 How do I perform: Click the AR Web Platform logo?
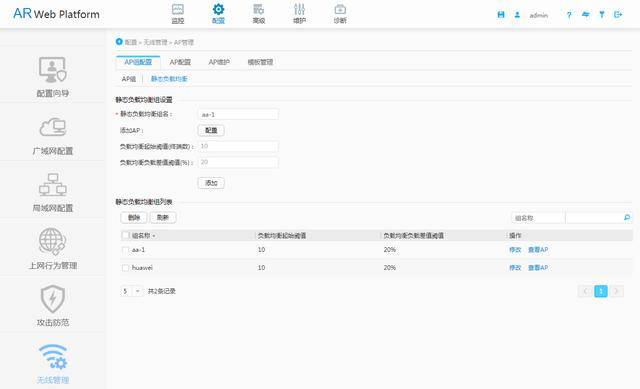pyautogui.click(x=56, y=13)
